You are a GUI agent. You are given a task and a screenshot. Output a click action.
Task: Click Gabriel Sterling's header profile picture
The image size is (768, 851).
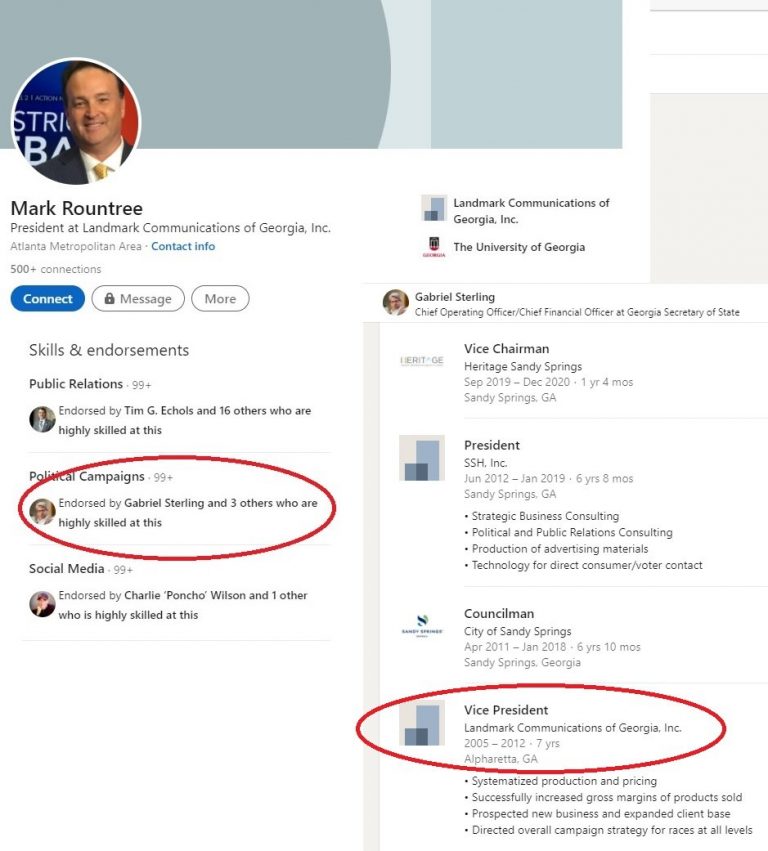(396, 302)
